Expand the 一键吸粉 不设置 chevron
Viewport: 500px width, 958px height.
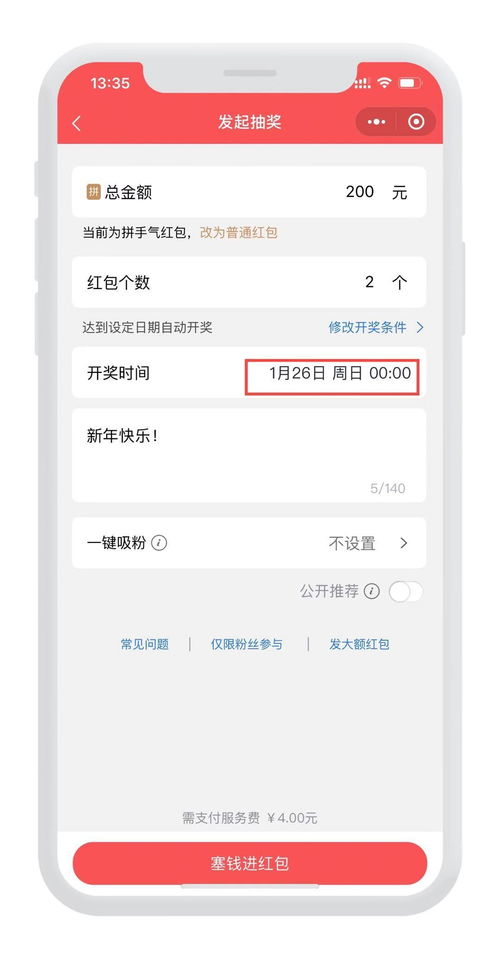coord(403,543)
